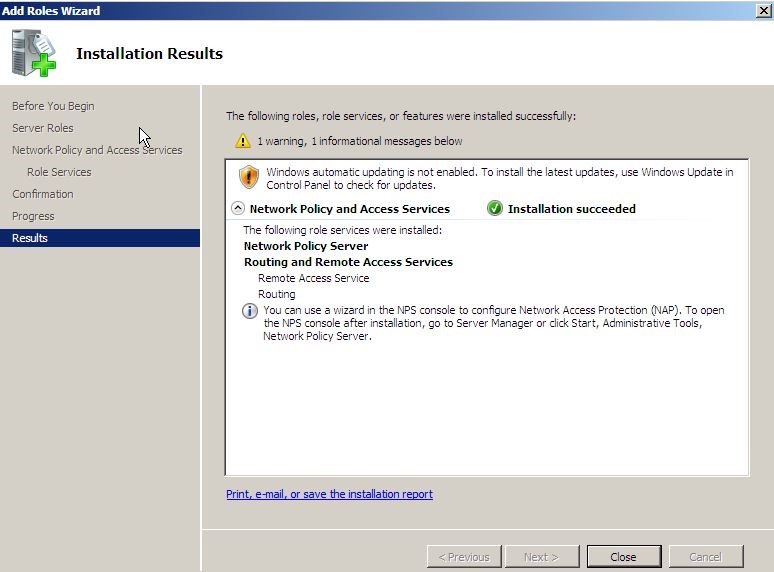Click the Next button
Image resolution: width=774 pixels, height=572 pixels.
click(x=542, y=557)
